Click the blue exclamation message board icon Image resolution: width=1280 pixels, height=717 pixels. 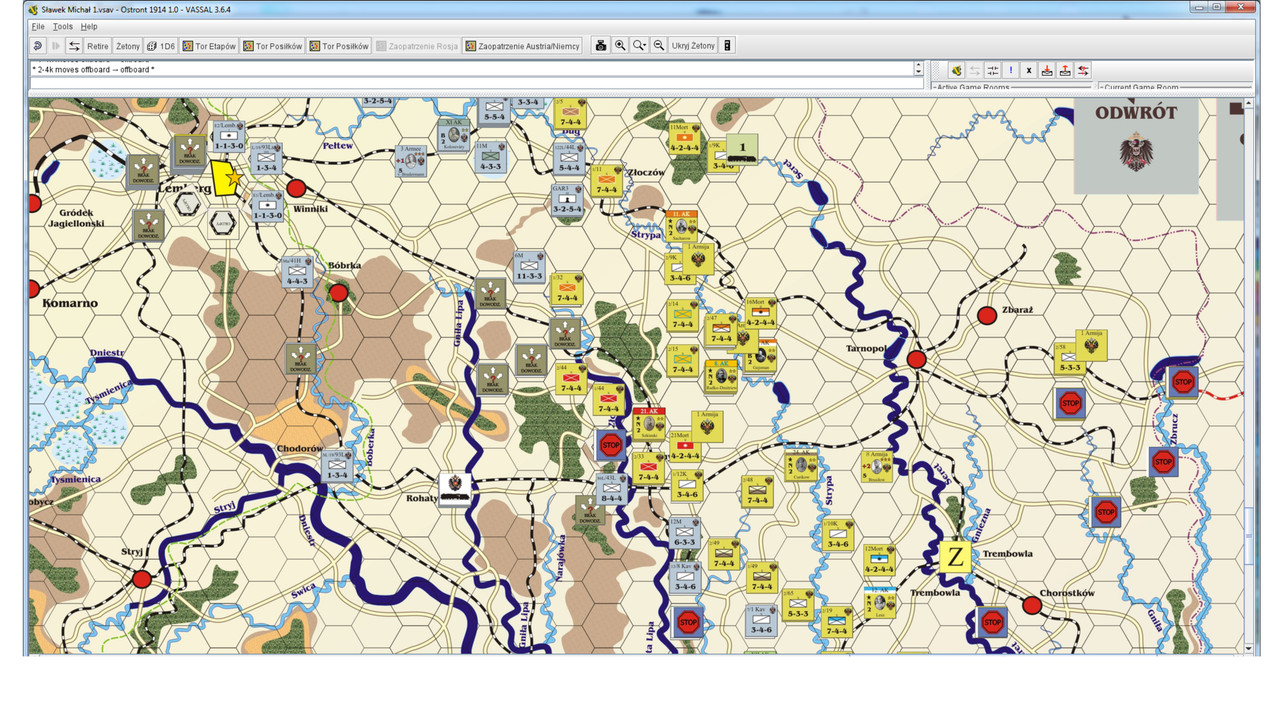pyautogui.click(x=1010, y=70)
